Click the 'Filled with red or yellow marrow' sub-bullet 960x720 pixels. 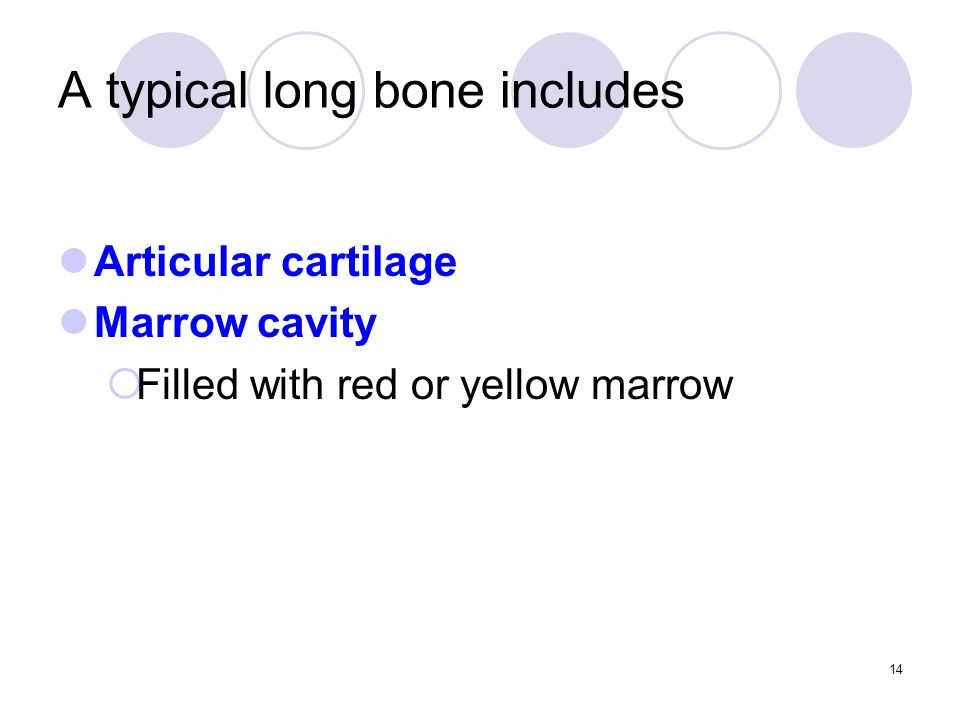tap(435, 385)
